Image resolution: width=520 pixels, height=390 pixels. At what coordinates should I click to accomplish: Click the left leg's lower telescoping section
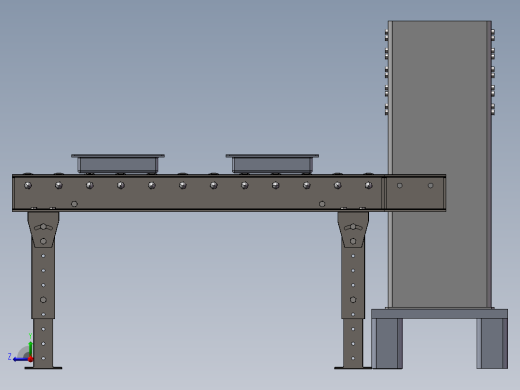coord(43,343)
